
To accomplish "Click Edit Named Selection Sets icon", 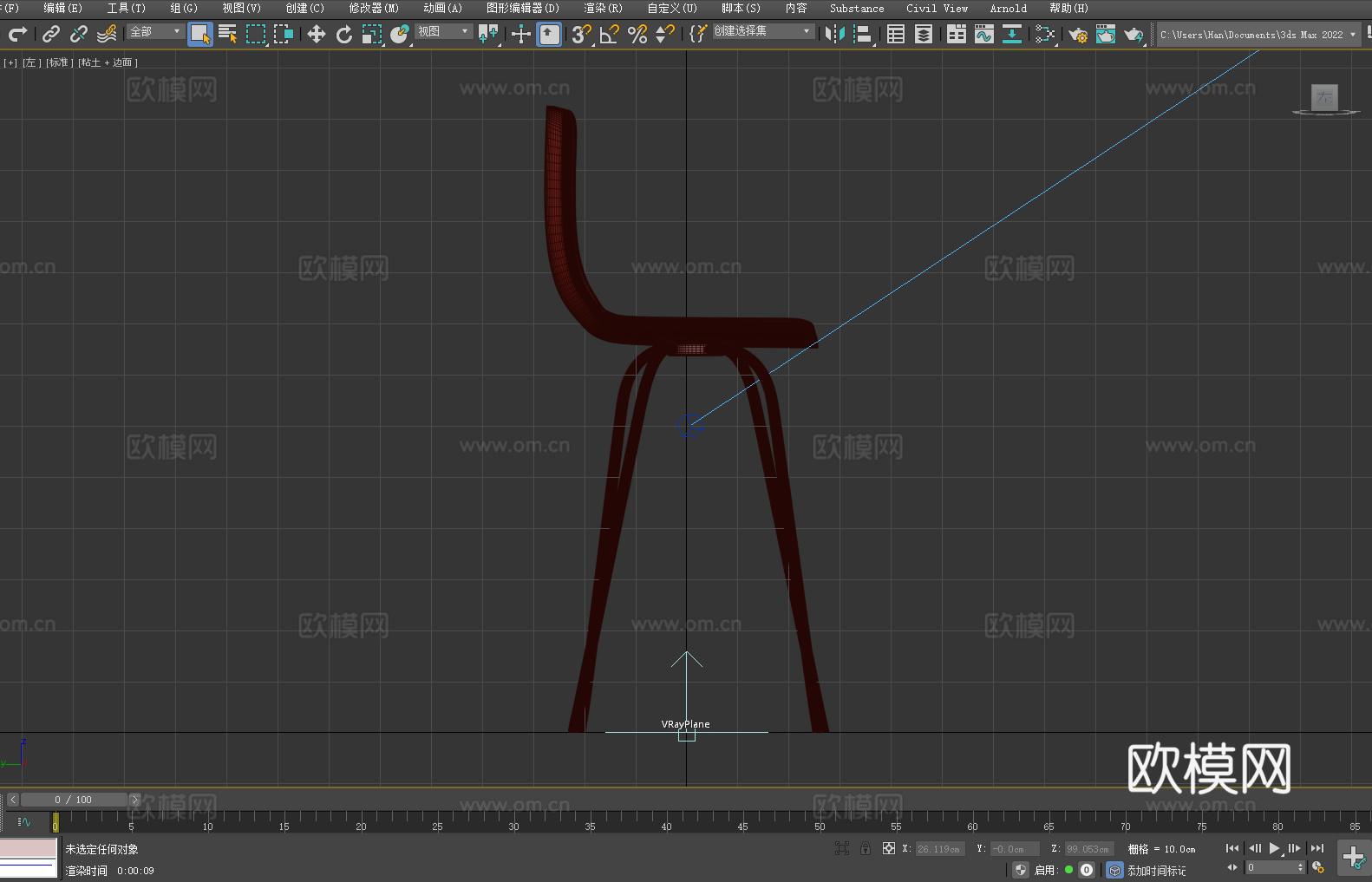I will (698, 34).
